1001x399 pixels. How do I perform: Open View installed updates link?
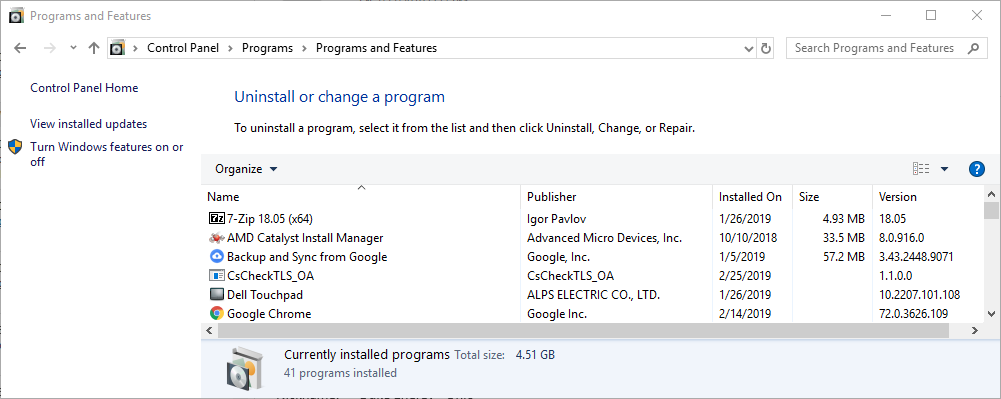coord(89,124)
